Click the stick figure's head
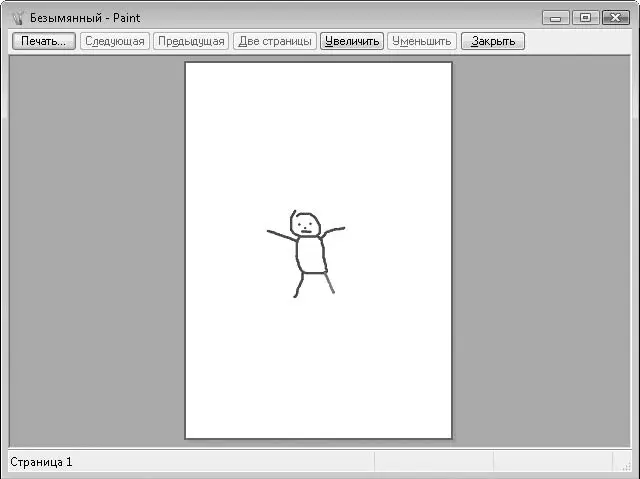This screenshot has width=640, height=479. (307, 223)
